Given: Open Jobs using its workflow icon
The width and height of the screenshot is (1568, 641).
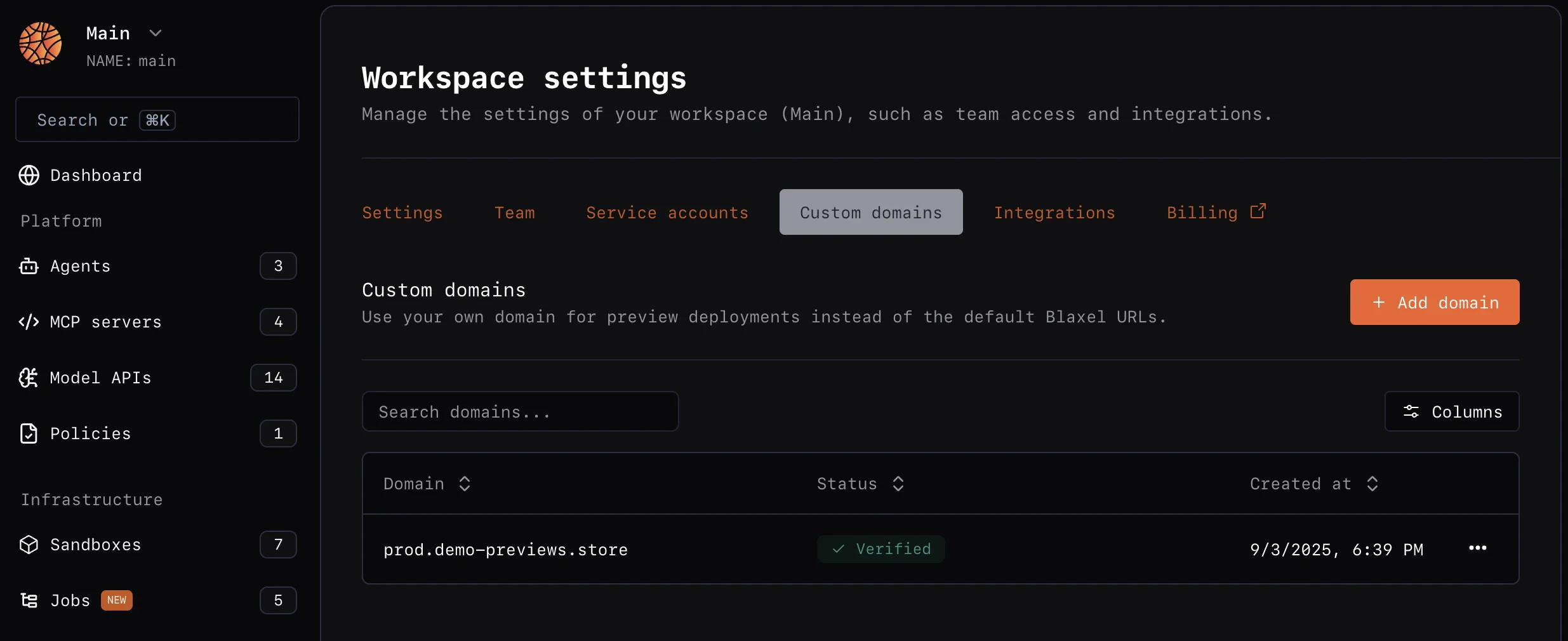Looking at the screenshot, I should (29, 600).
